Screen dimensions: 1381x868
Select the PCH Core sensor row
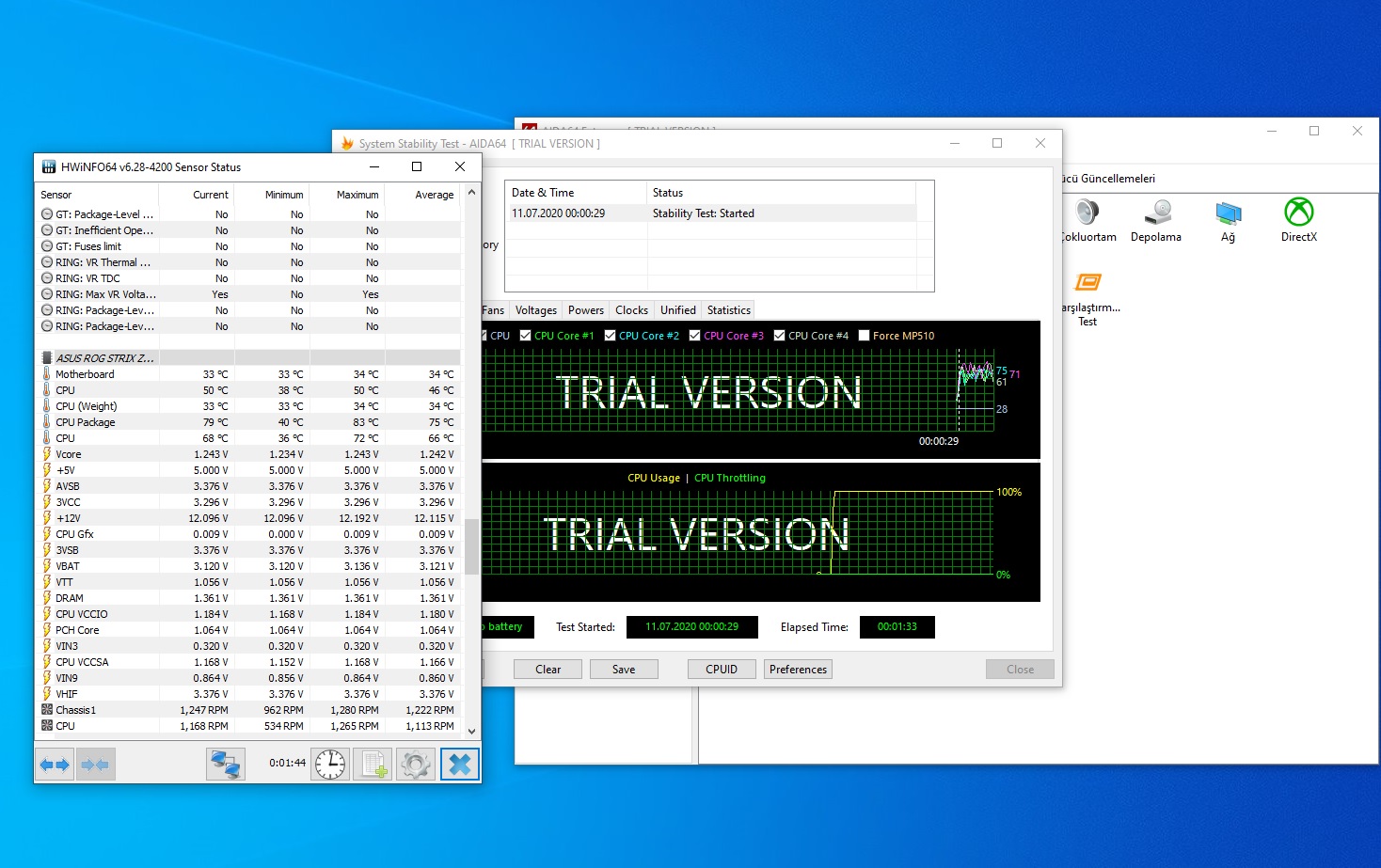point(248,629)
